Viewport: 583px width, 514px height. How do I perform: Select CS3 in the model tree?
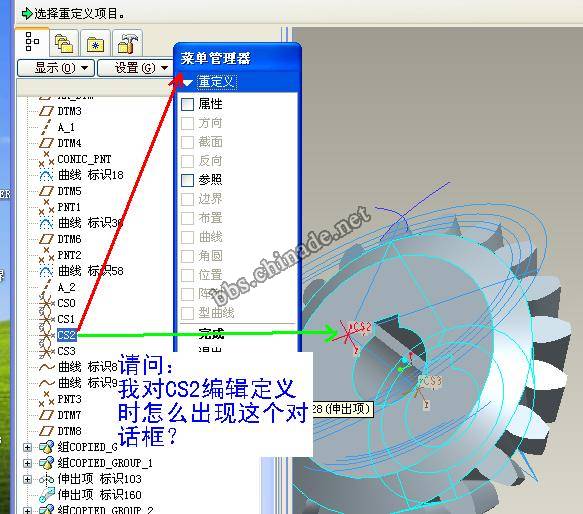[x=67, y=351]
